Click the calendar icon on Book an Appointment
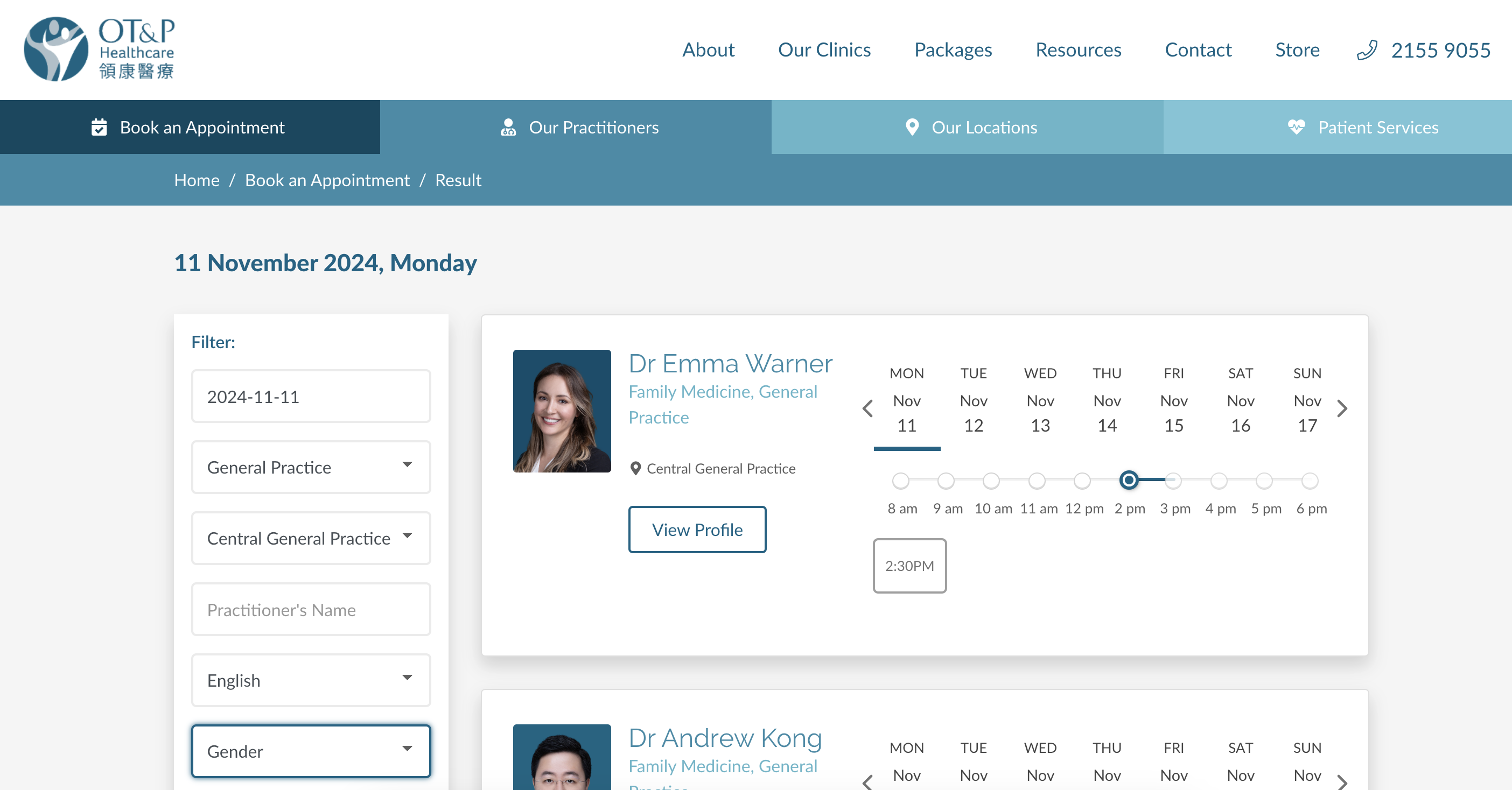 click(99, 126)
